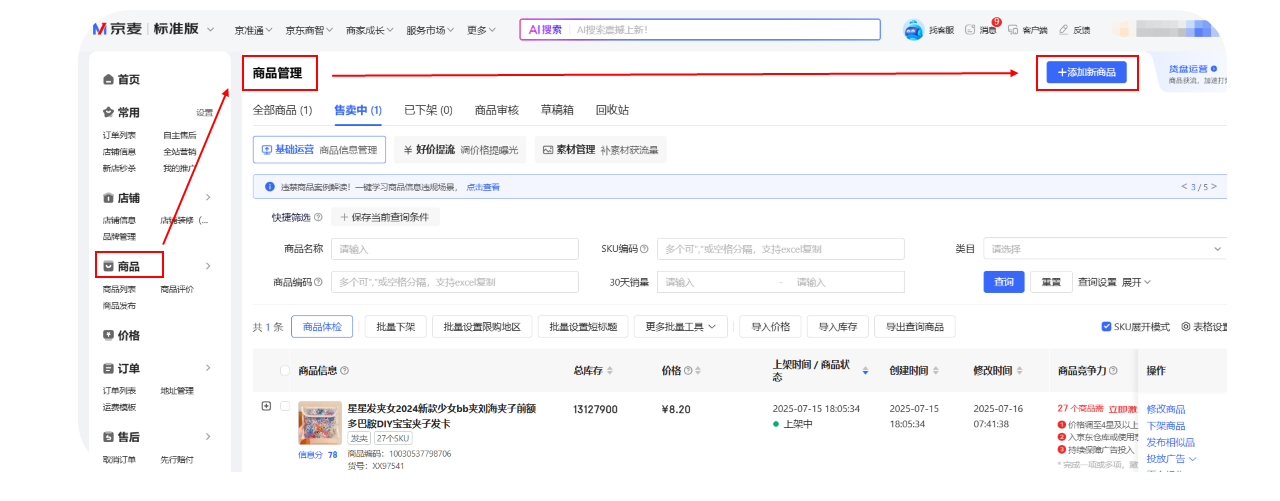Click the help icon beside 商品信息 header
The height and width of the screenshot is (501, 1280).
coord(345,371)
